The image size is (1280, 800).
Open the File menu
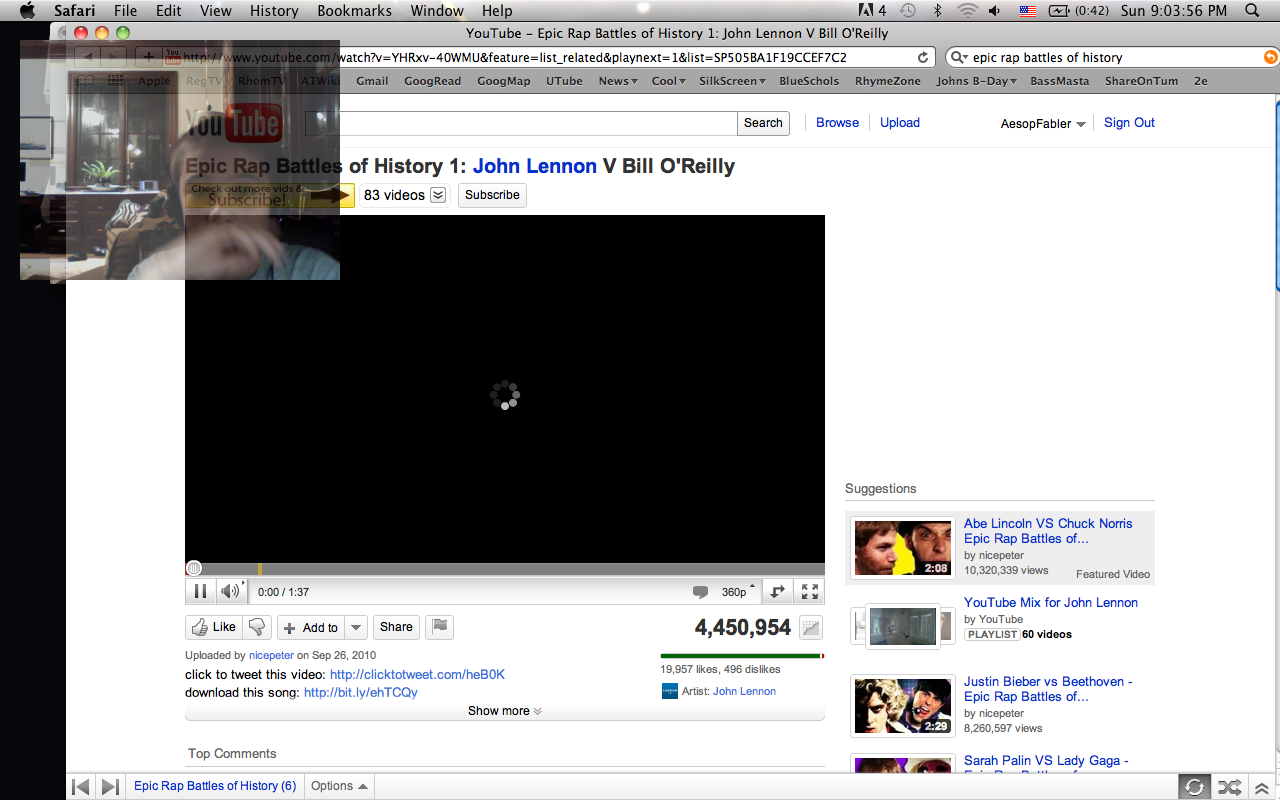[x=126, y=11]
